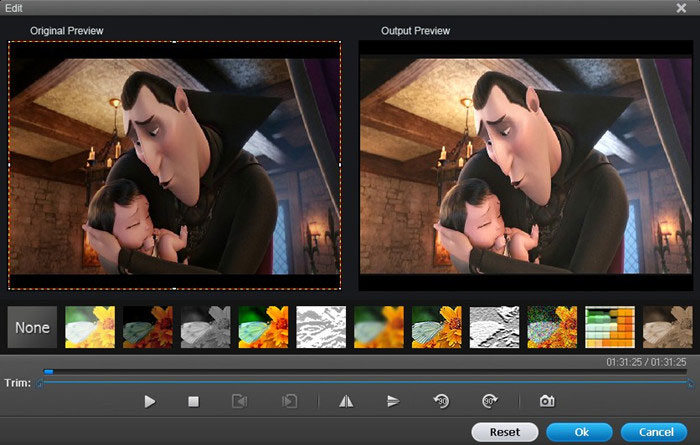Viewport: 700px width, 445px height.
Task: Click the Play button
Action: 150,402
